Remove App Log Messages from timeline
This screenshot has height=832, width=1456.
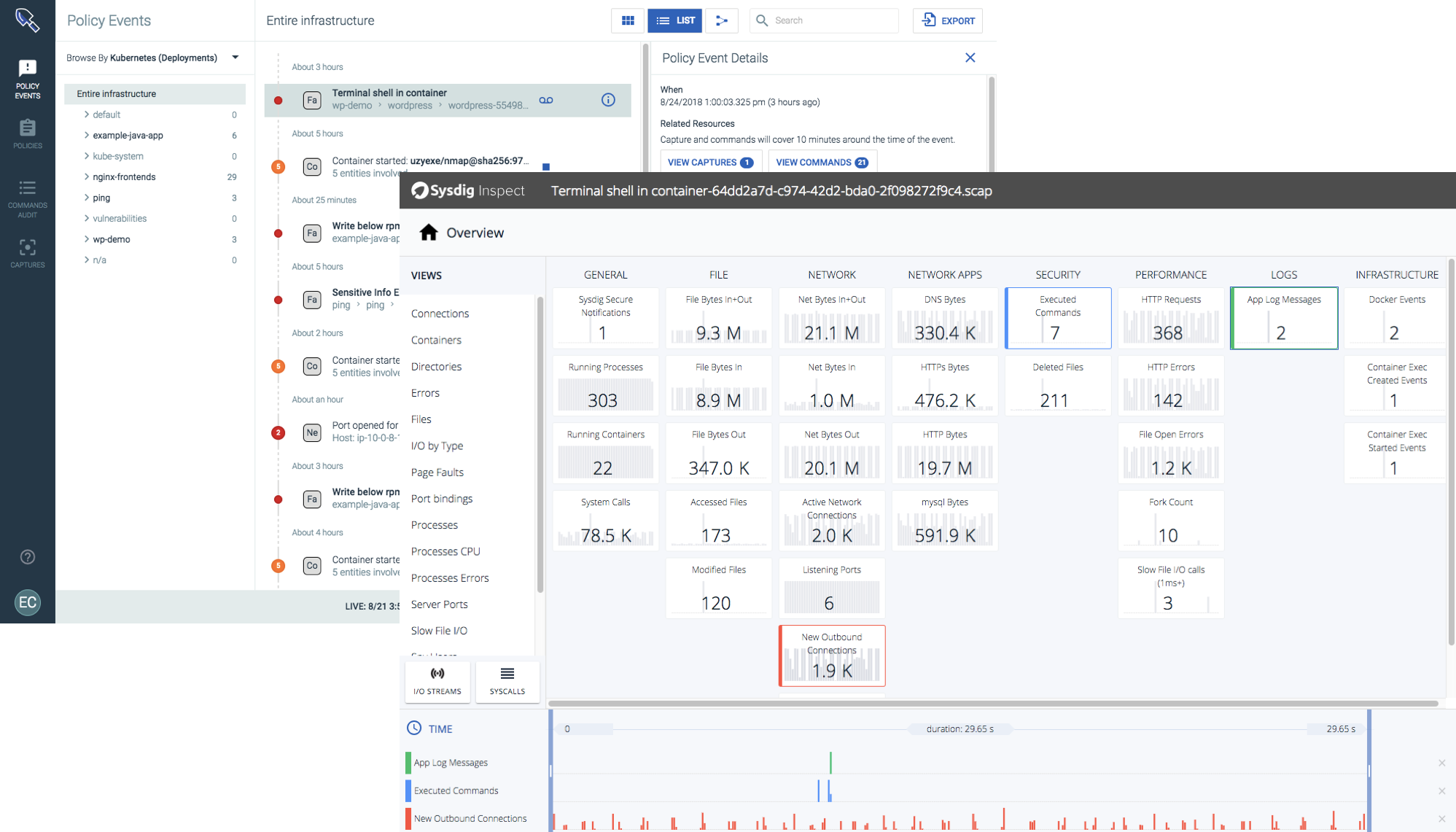coord(1441,763)
